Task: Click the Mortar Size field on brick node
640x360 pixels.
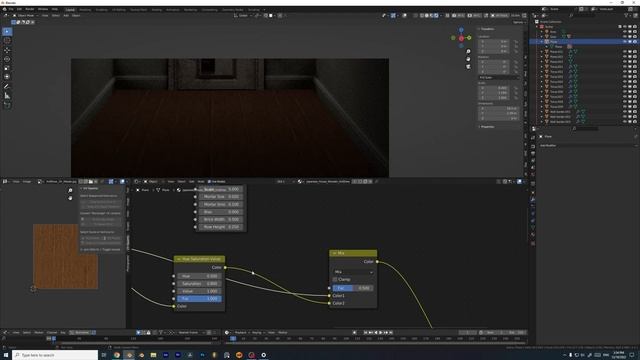Action: click(221, 197)
